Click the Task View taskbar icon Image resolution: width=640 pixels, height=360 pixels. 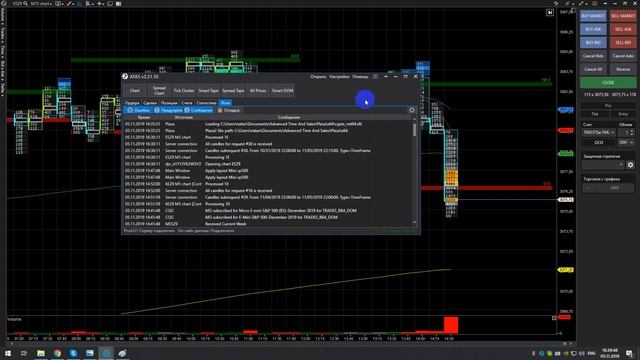coord(24,353)
